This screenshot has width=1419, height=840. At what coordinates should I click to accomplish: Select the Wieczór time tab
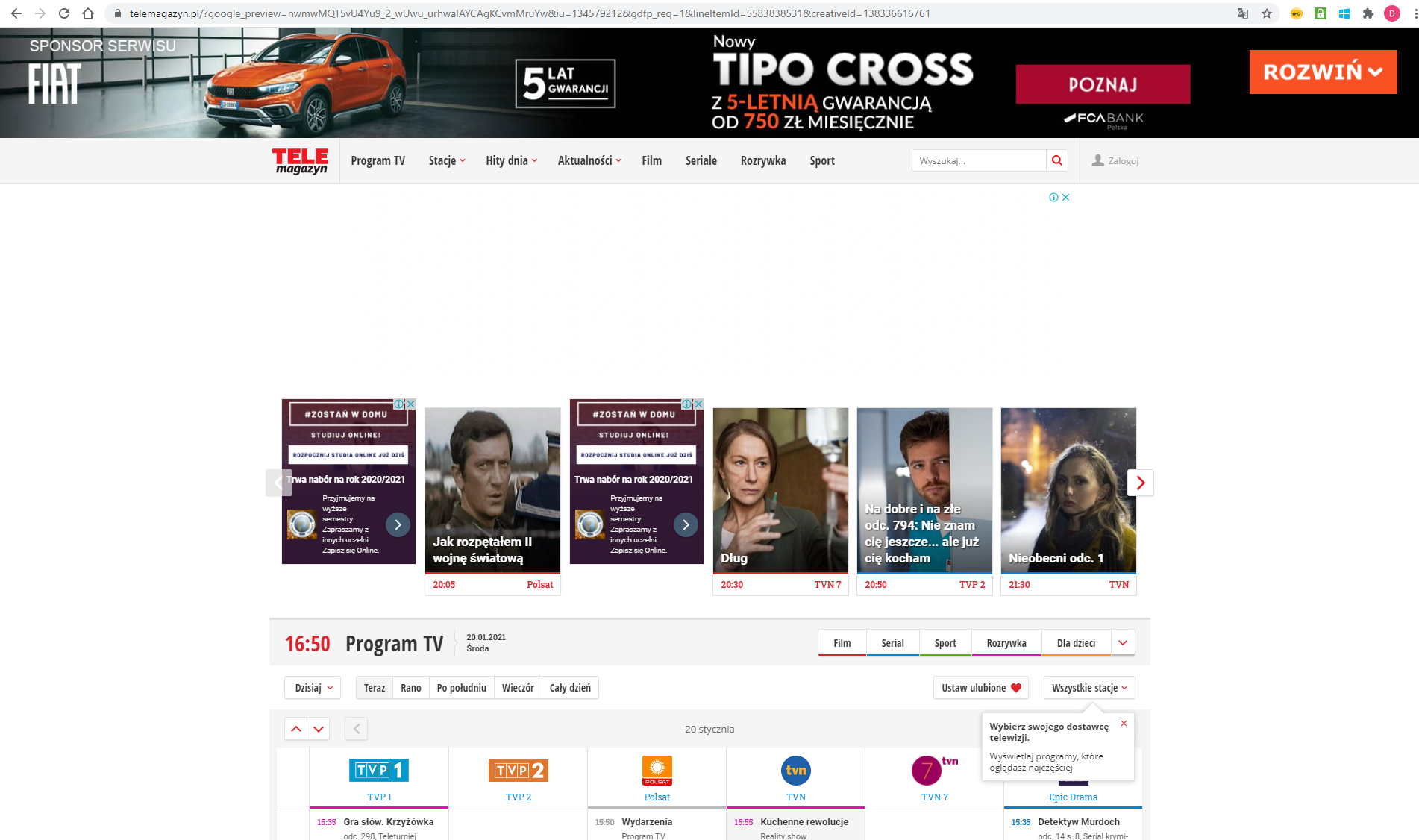[x=518, y=688]
